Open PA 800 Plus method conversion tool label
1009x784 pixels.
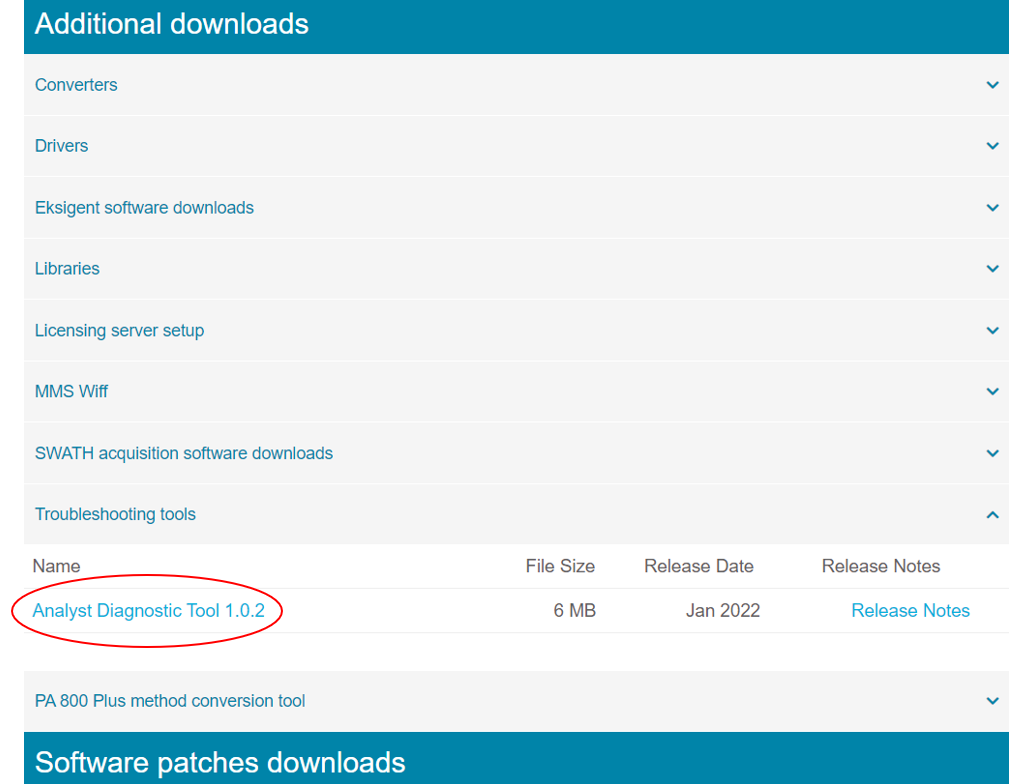(170, 700)
